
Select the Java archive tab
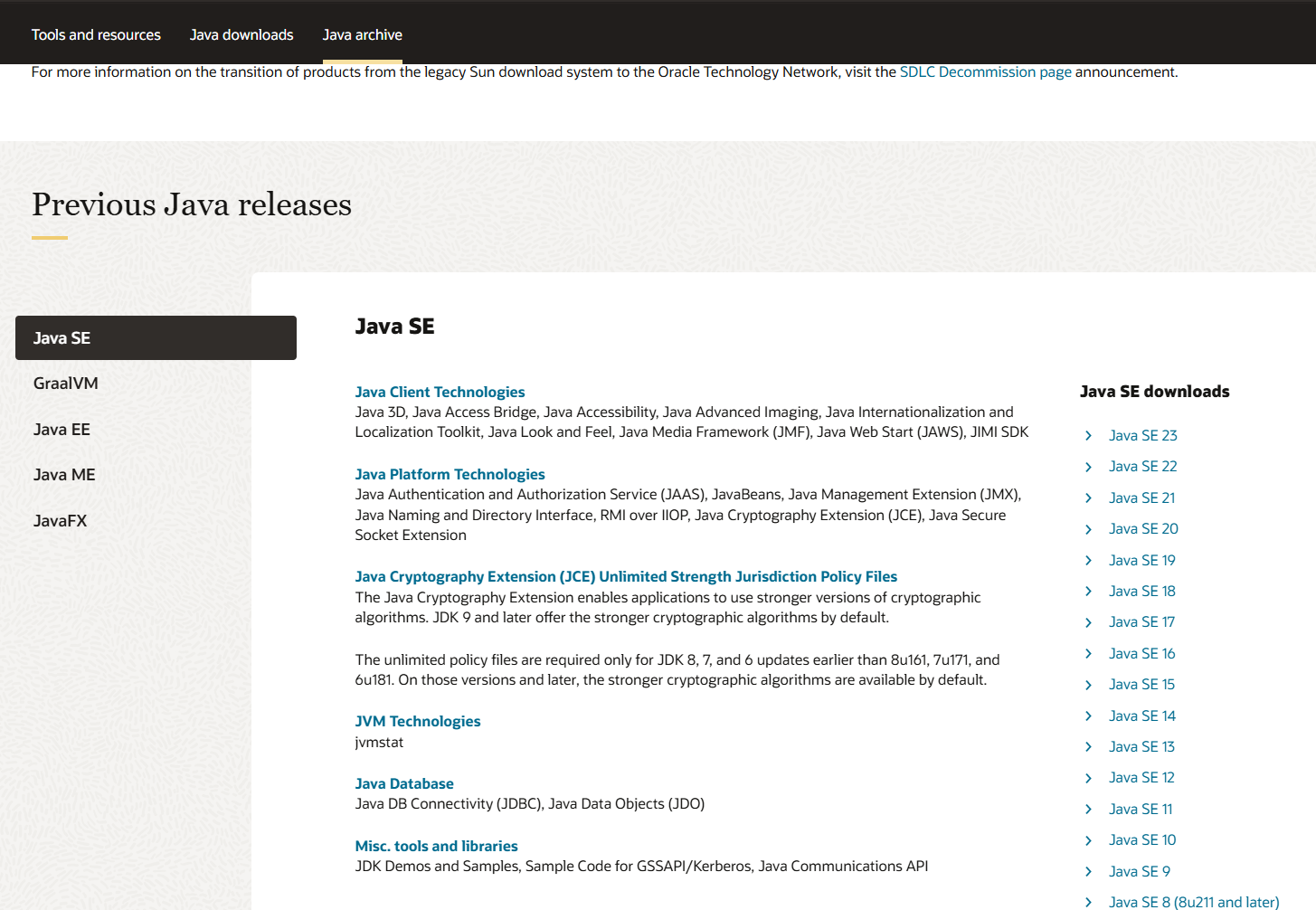(x=362, y=34)
